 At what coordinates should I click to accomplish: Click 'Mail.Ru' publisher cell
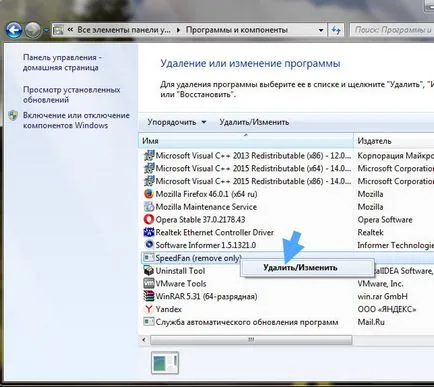[x=371, y=322]
